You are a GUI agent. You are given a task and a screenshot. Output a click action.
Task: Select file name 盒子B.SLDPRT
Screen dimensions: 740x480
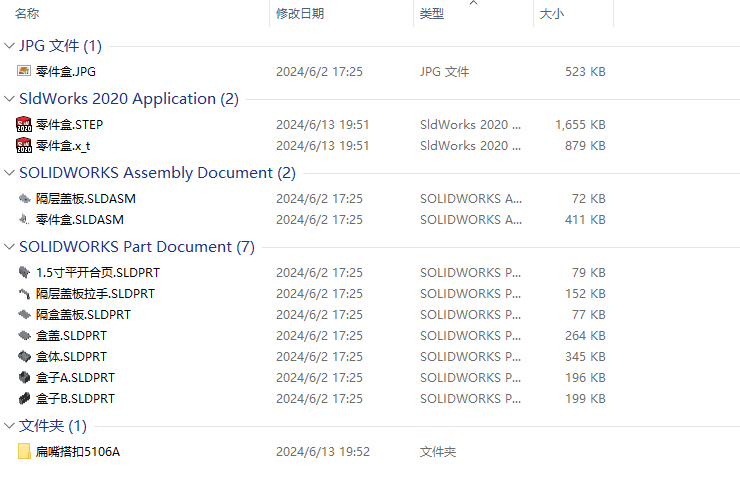(76, 398)
